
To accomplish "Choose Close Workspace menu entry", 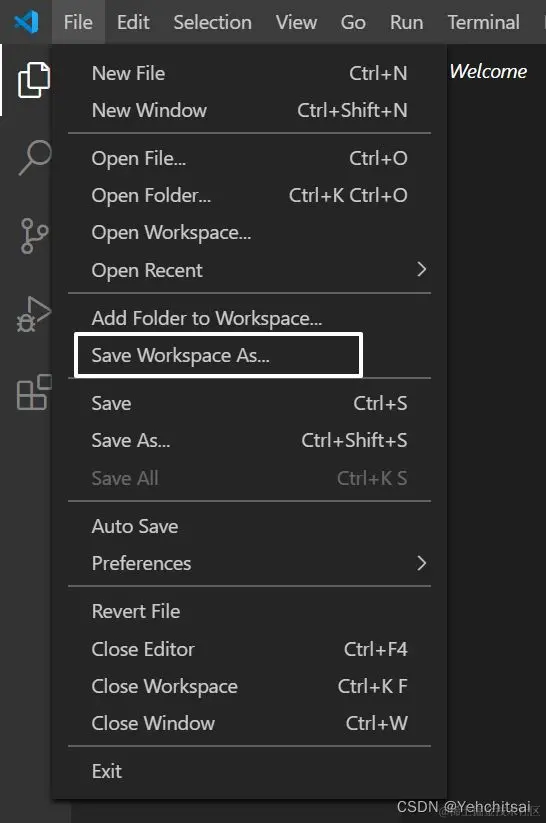I will (249, 687).
